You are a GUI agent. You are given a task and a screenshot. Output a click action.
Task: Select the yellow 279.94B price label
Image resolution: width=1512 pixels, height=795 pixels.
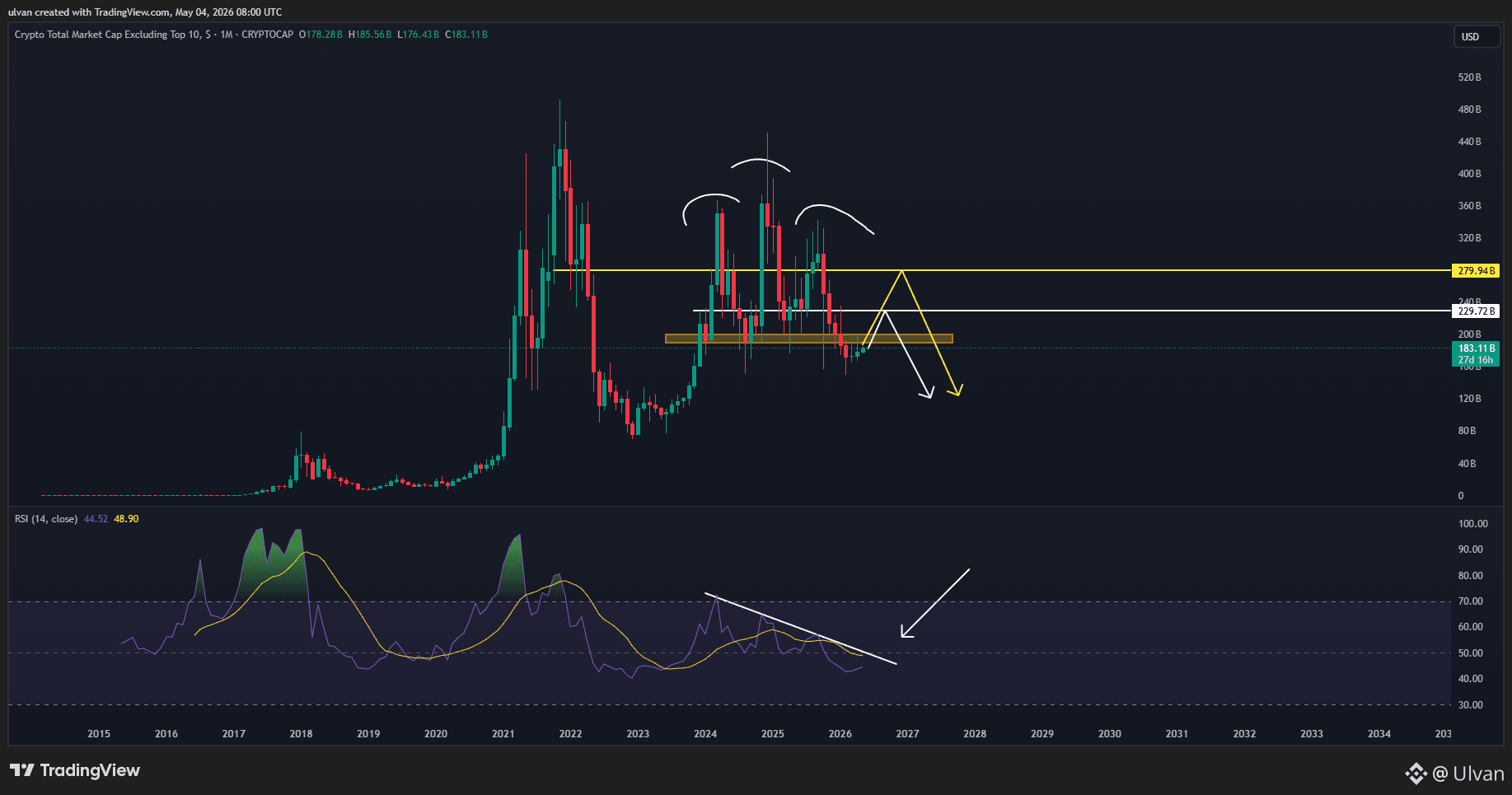pos(1476,271)
